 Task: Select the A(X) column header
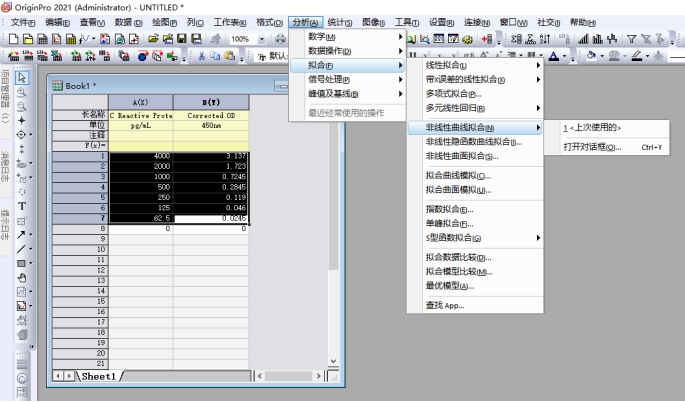point(140,102)
